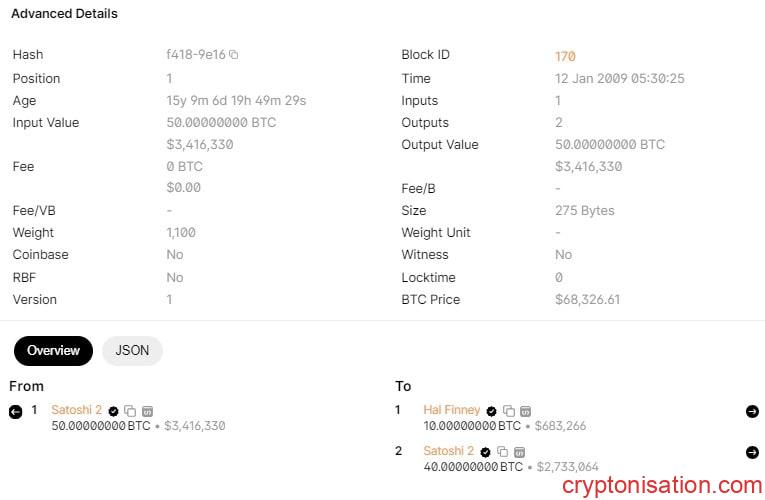Open Block ID 170 link

(x=565, y=57)
